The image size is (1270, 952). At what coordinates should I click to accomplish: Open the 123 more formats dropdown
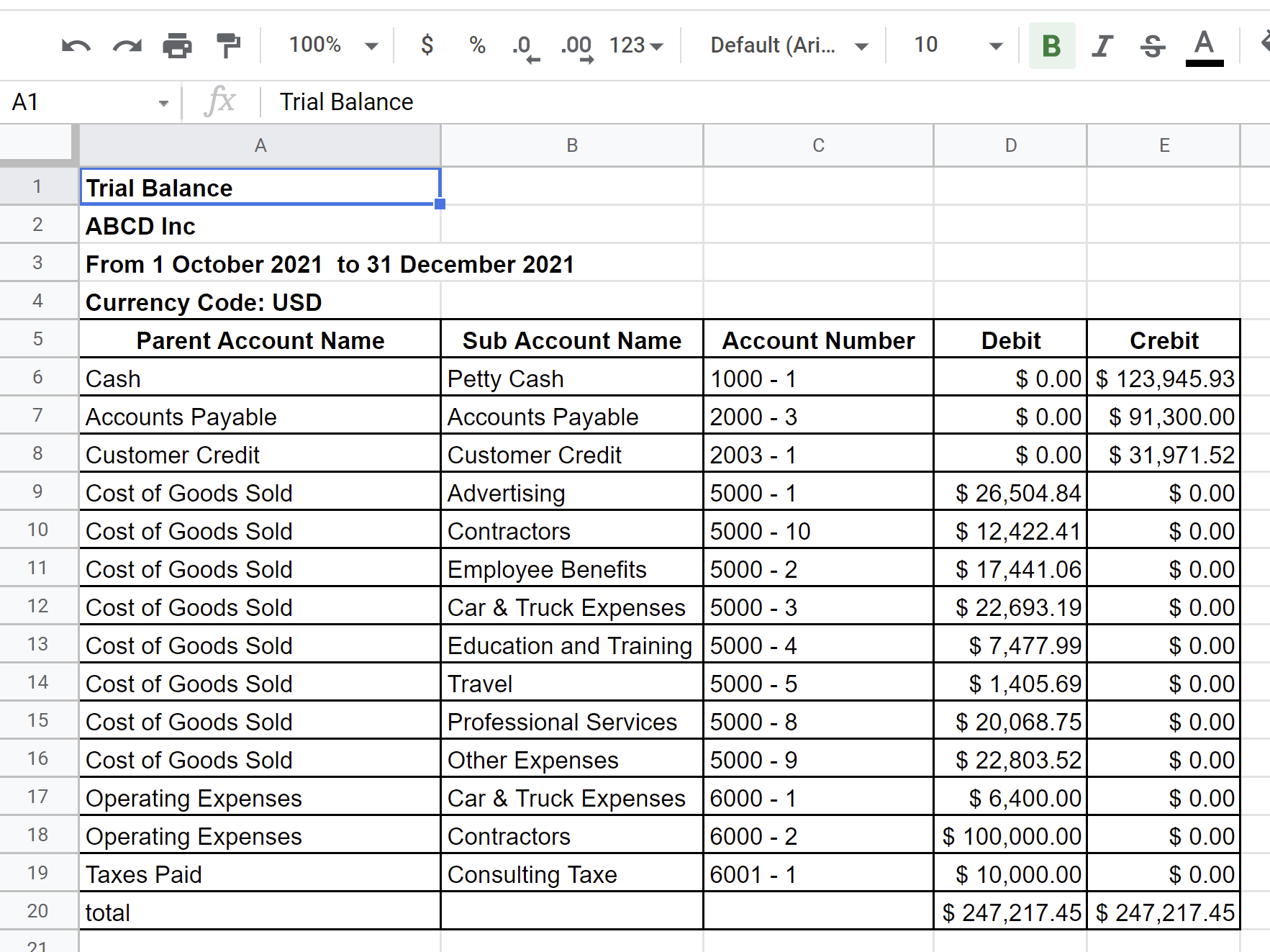pyautogui.click(x=636, y=45)
